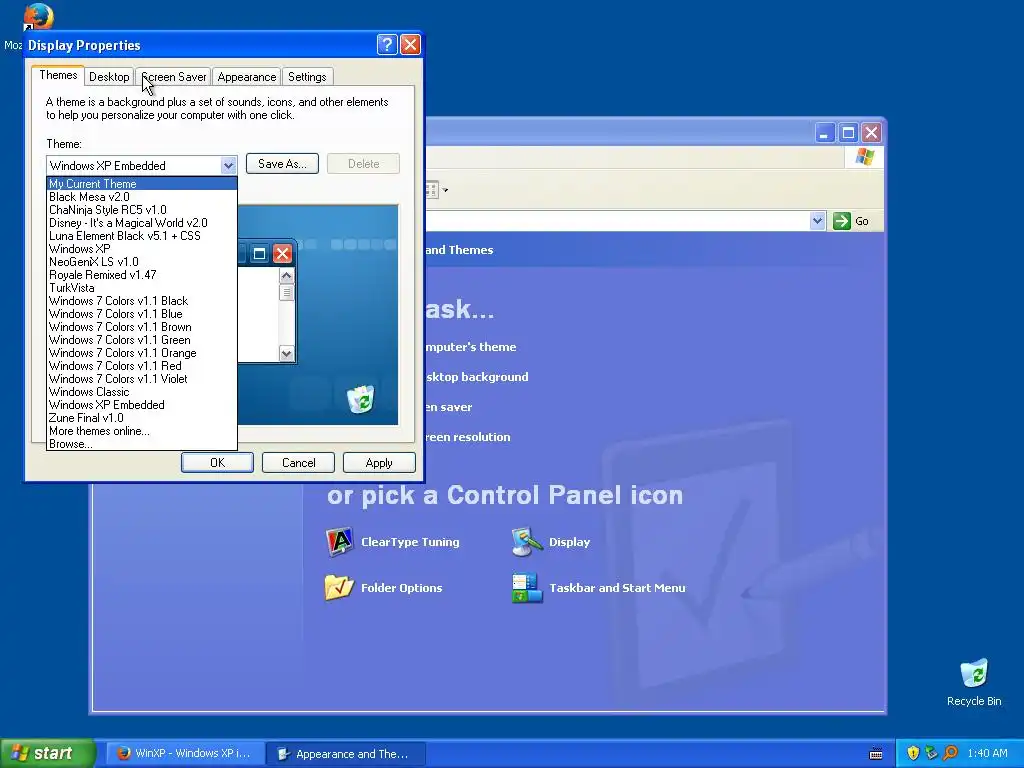1024x768 pixels.
Task: Select the Themes tab
Action: [x=58, y=75]
